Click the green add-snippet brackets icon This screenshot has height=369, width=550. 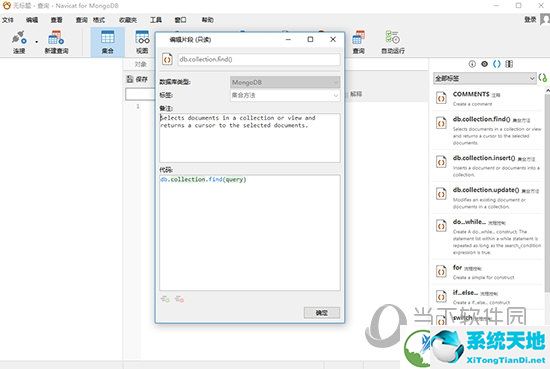point(542,78)
